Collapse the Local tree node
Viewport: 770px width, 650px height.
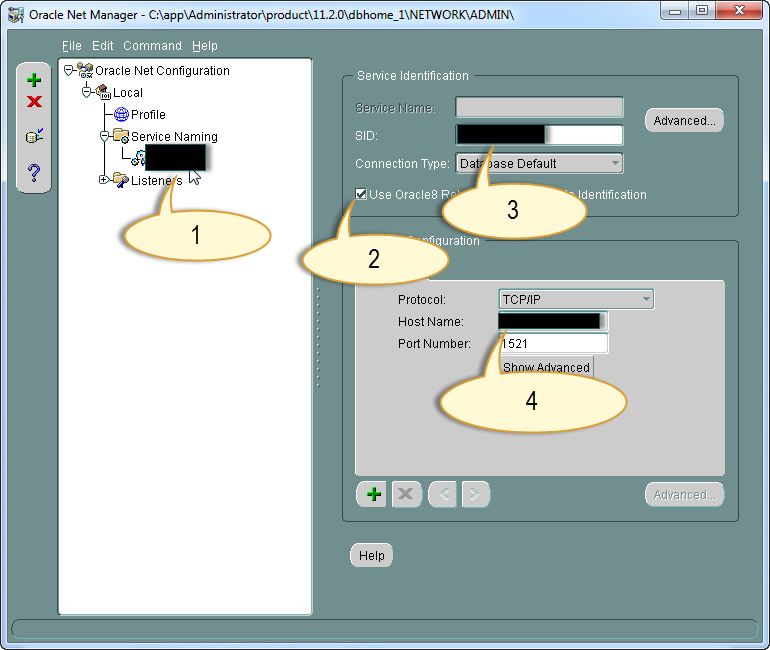(x=86, y=92)
